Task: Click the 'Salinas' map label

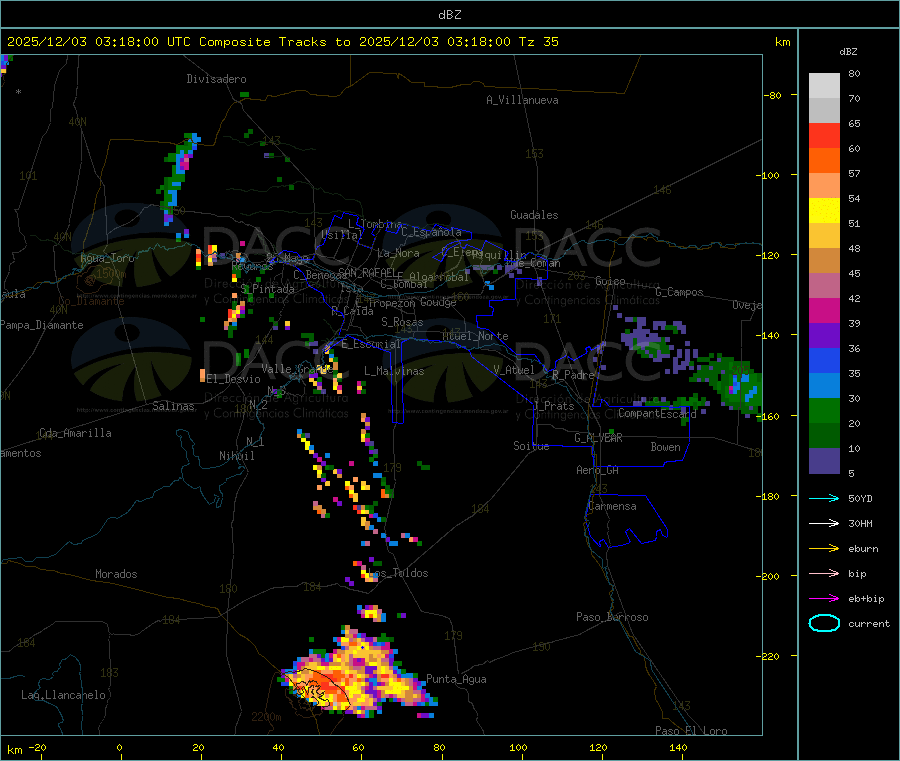Action: click(173, 406)
